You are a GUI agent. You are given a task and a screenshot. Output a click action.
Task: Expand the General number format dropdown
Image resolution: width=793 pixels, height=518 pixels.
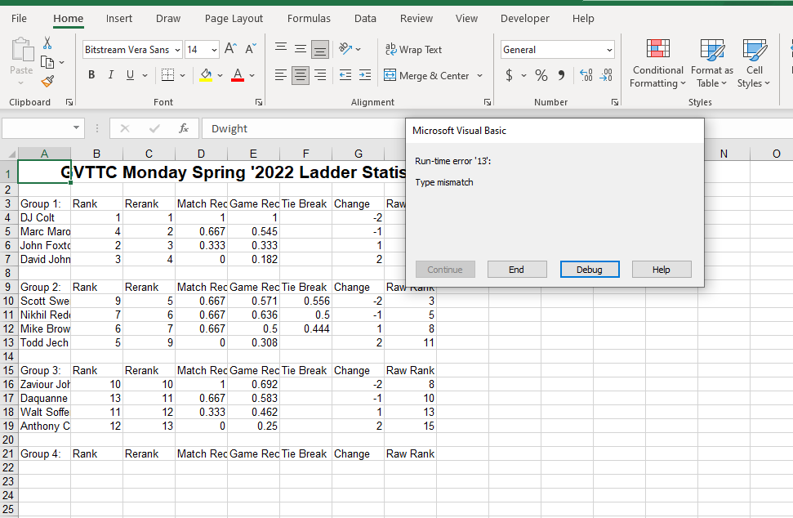pyautogui.click(x=609, y=49)
